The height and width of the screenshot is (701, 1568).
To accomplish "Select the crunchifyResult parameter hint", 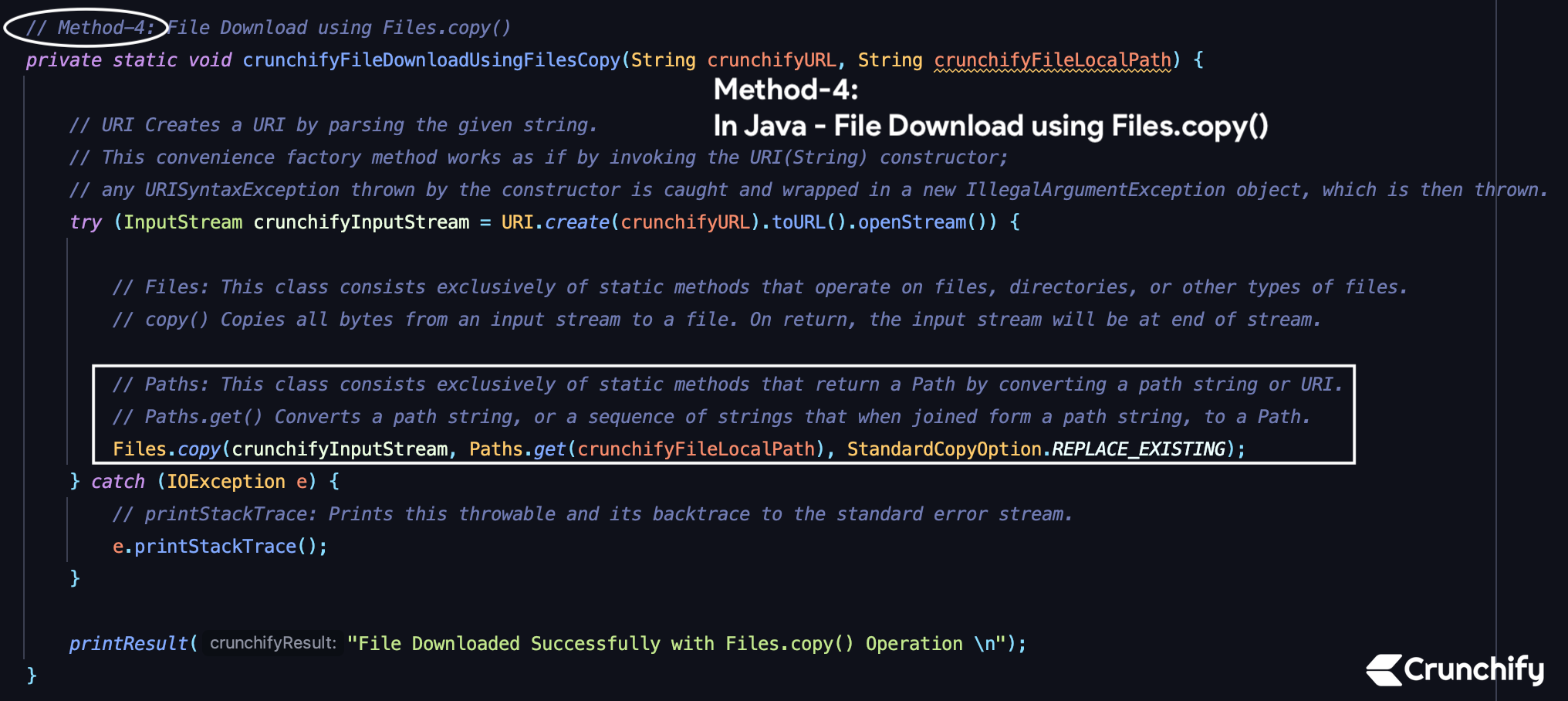I will click(x=272, y=643).
